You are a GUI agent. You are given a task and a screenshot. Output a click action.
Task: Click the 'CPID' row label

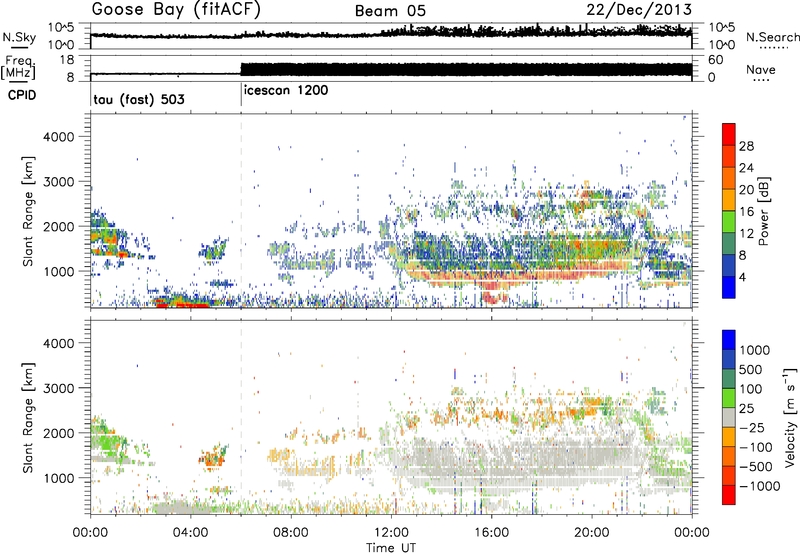pyautogui.click(x=22, y=95)
